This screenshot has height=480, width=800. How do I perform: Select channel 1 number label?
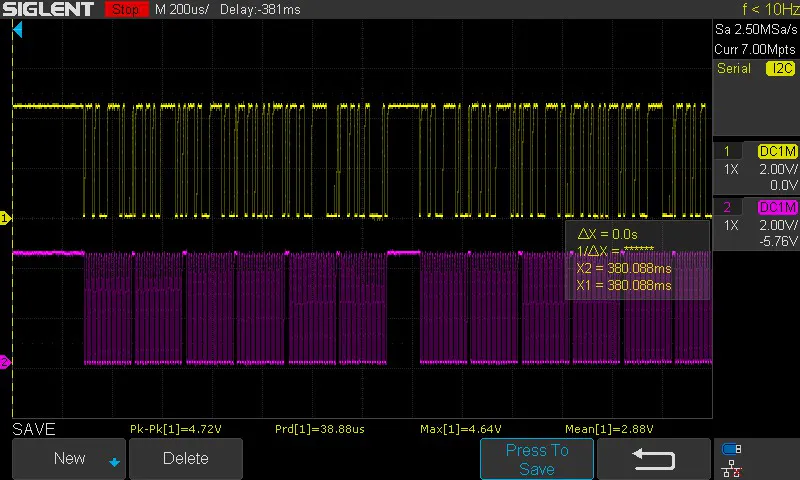[727, 151]
